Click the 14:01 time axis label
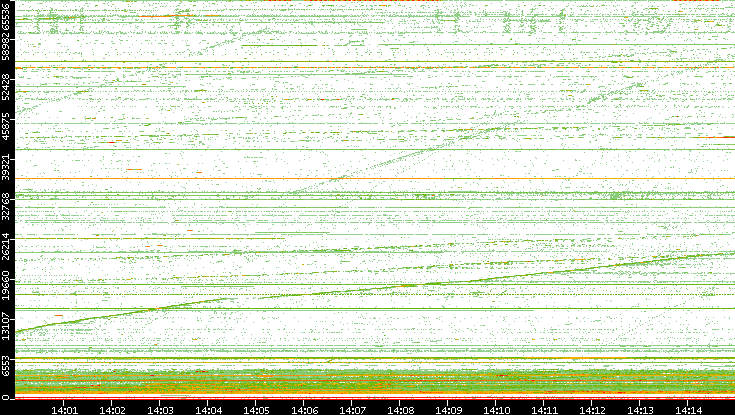This screenshot has width=735, height=415. pyautogui.click(x=64, y=411)
